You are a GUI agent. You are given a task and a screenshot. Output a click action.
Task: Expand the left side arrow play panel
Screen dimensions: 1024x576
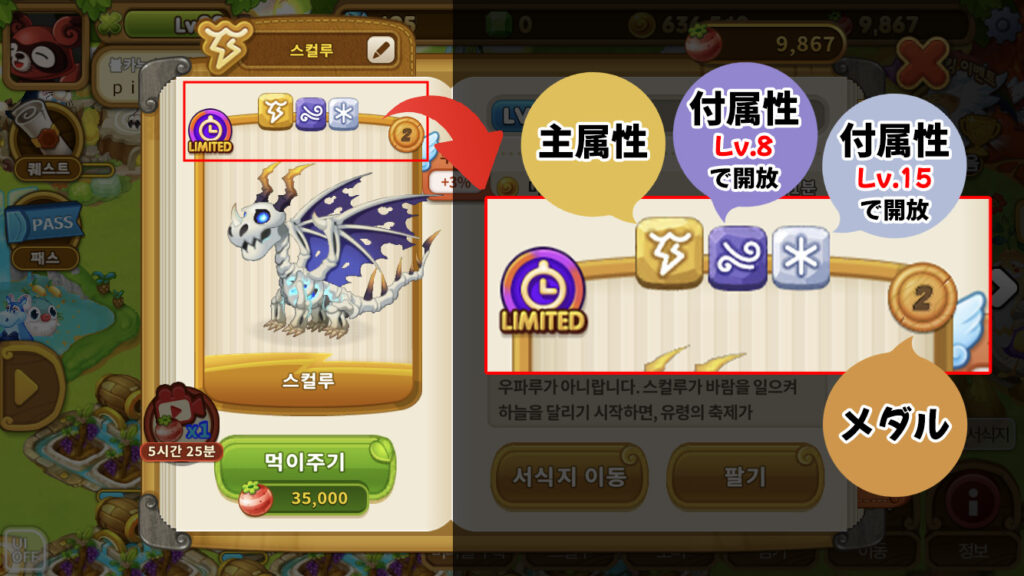27,387
